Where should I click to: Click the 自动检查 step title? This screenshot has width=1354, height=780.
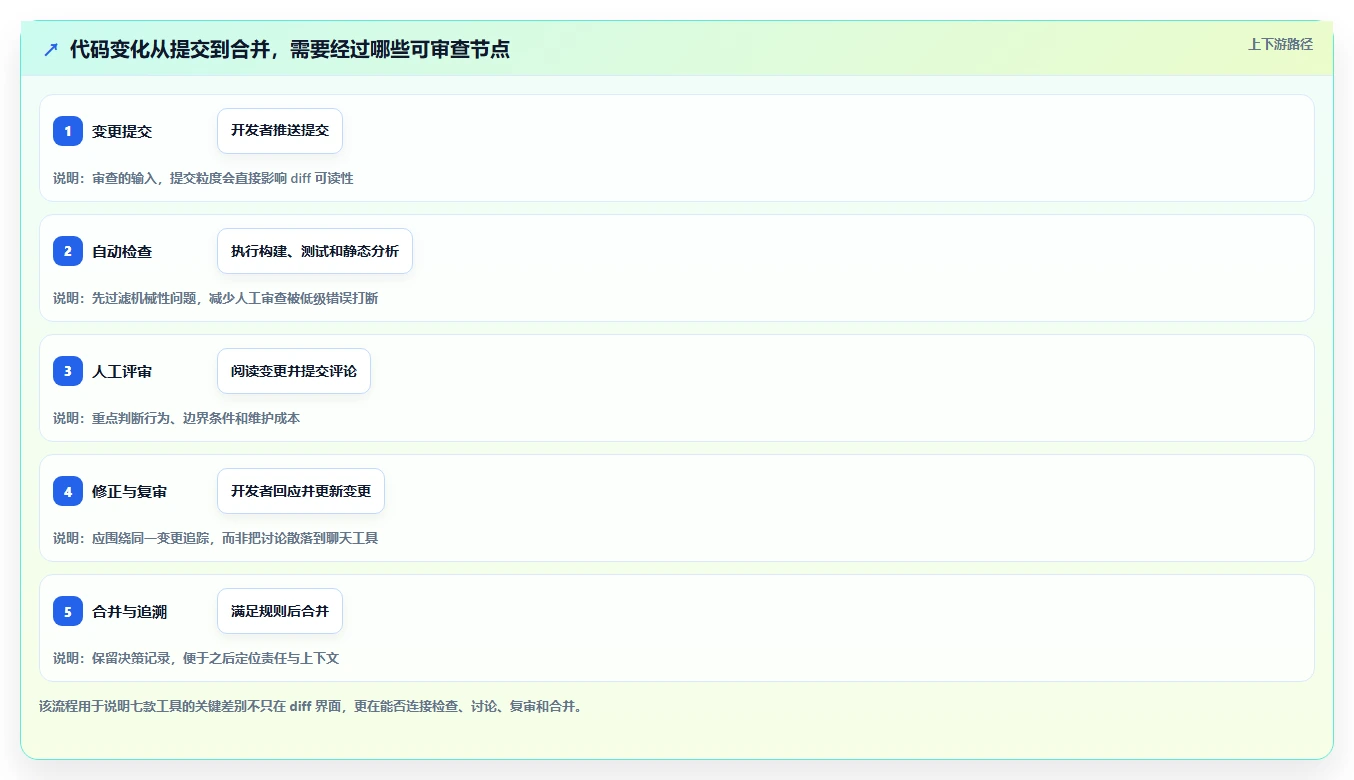pyautogui.click(x=122, y=251)
